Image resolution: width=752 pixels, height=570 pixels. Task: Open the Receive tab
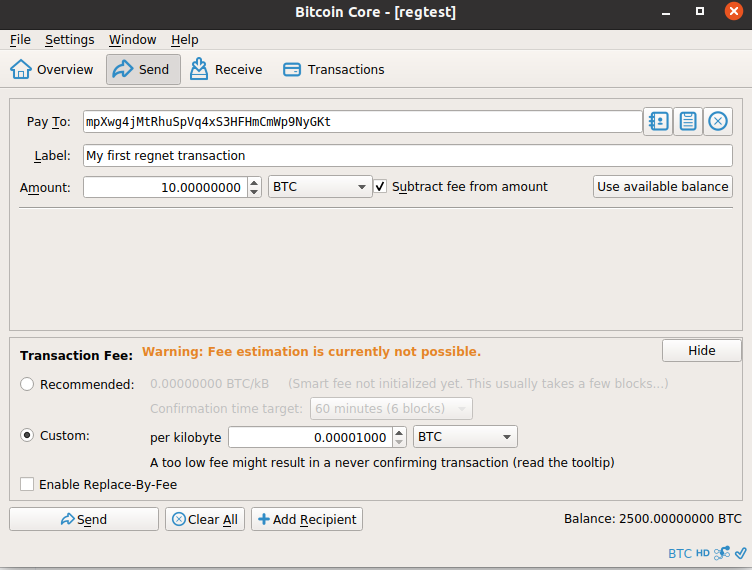click(225, 70)
